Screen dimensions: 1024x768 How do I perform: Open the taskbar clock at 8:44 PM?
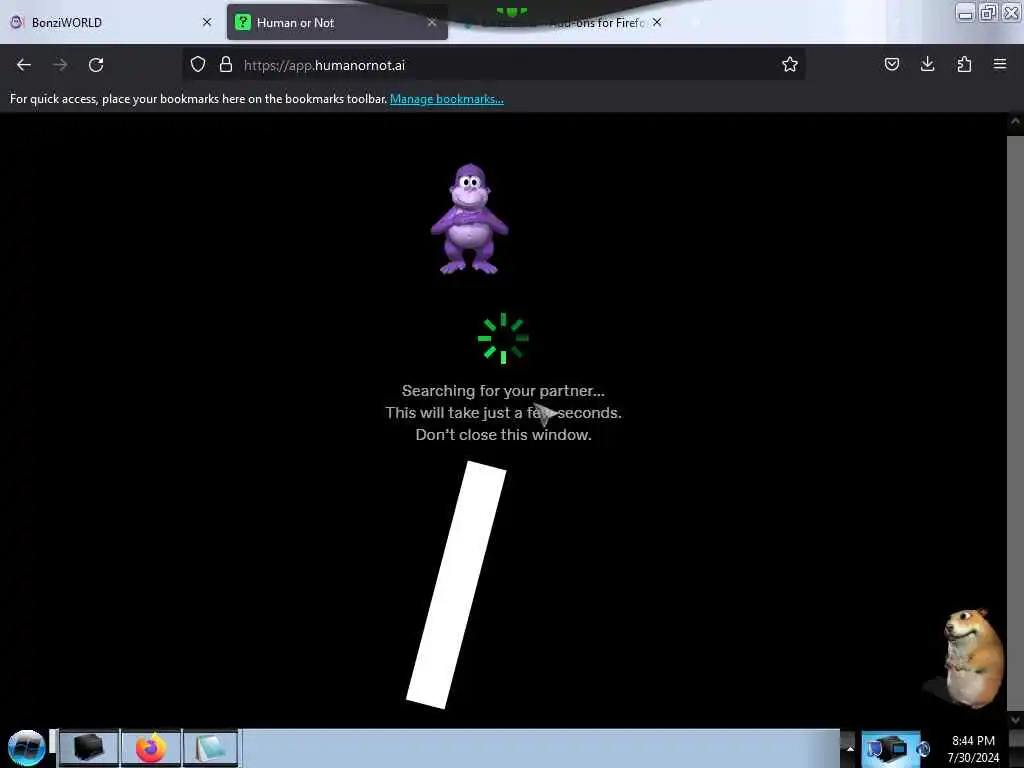[973, 748]
